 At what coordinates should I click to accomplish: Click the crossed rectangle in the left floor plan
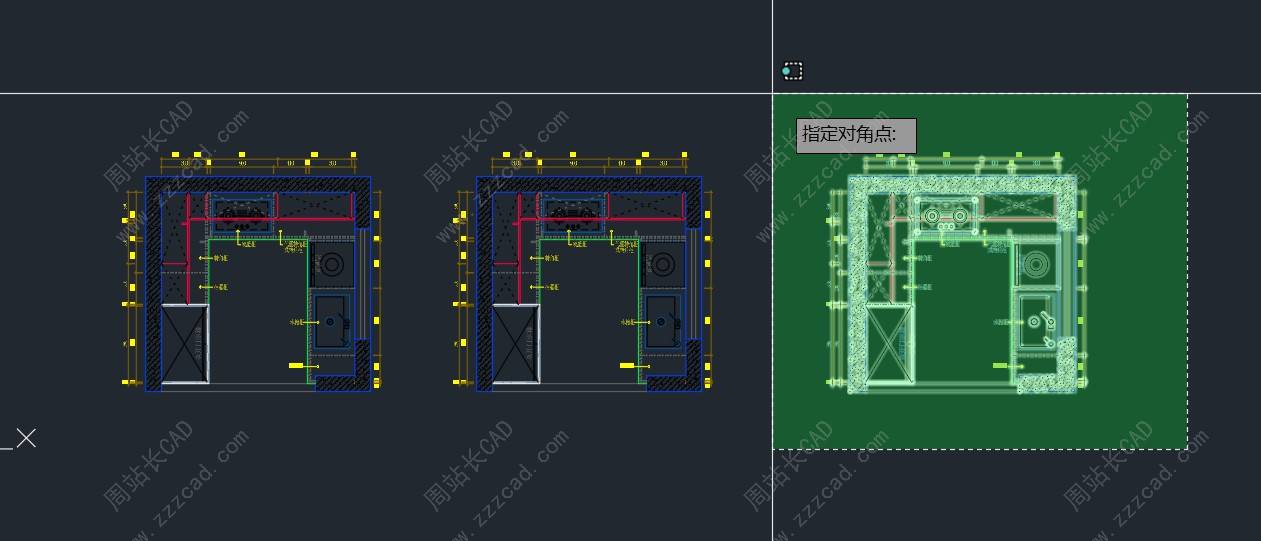click(185, 344)
